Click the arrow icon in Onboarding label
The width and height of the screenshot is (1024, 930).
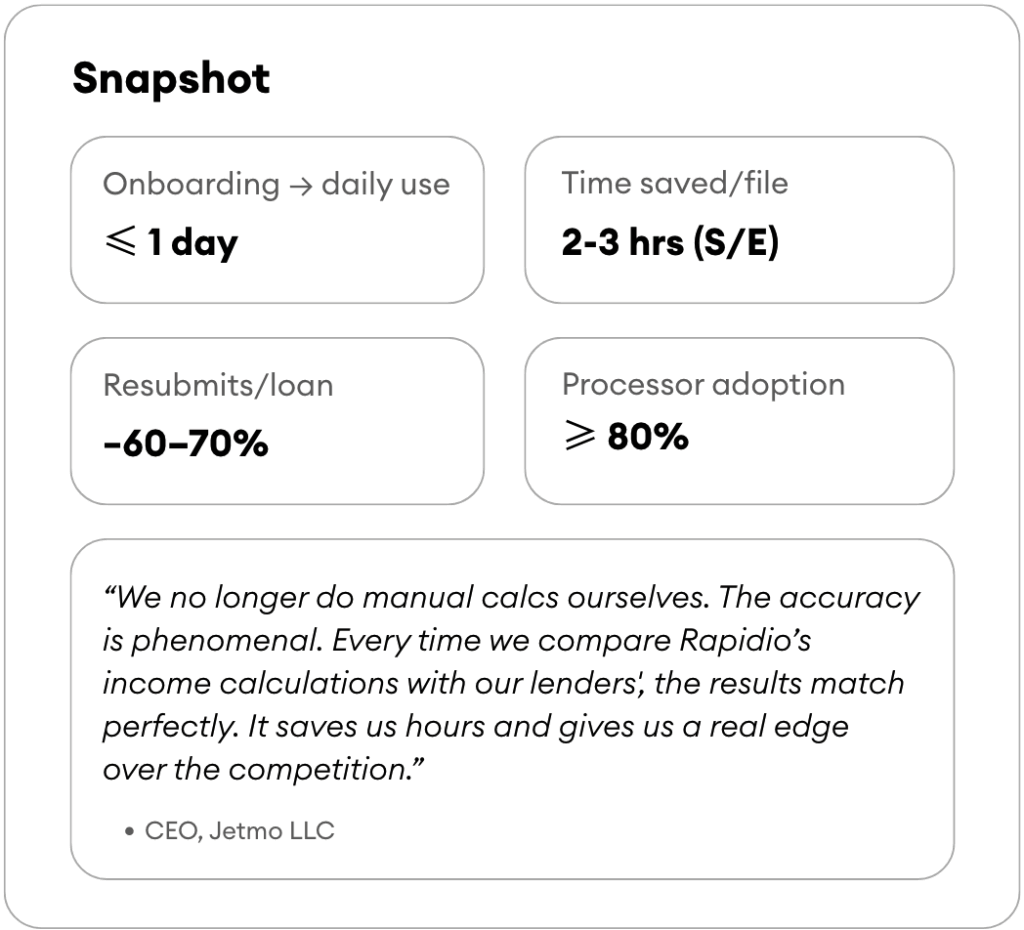[x=300, y=187]
